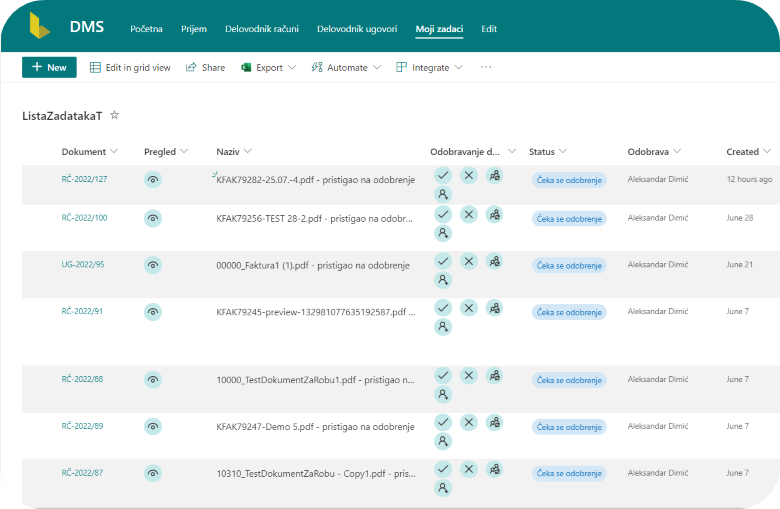This screenshot has width=780, height=509.
Task: Click the reject X icon for RČ-2022/100
Action: click(x=469, y=214)
